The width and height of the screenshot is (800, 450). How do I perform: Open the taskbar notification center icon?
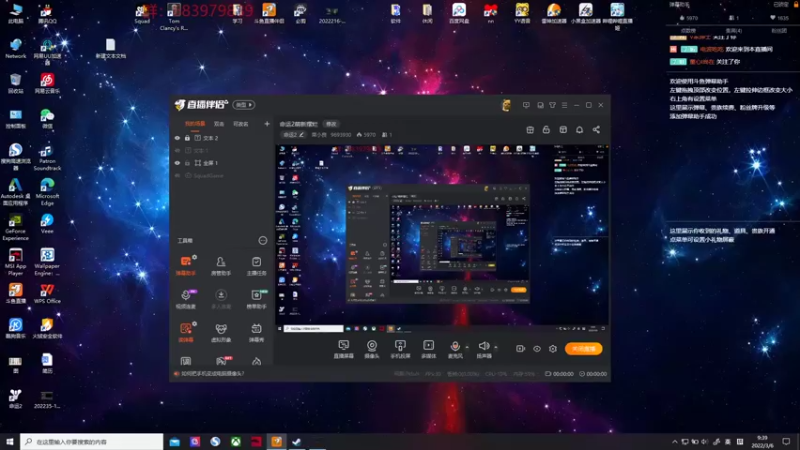786,442
